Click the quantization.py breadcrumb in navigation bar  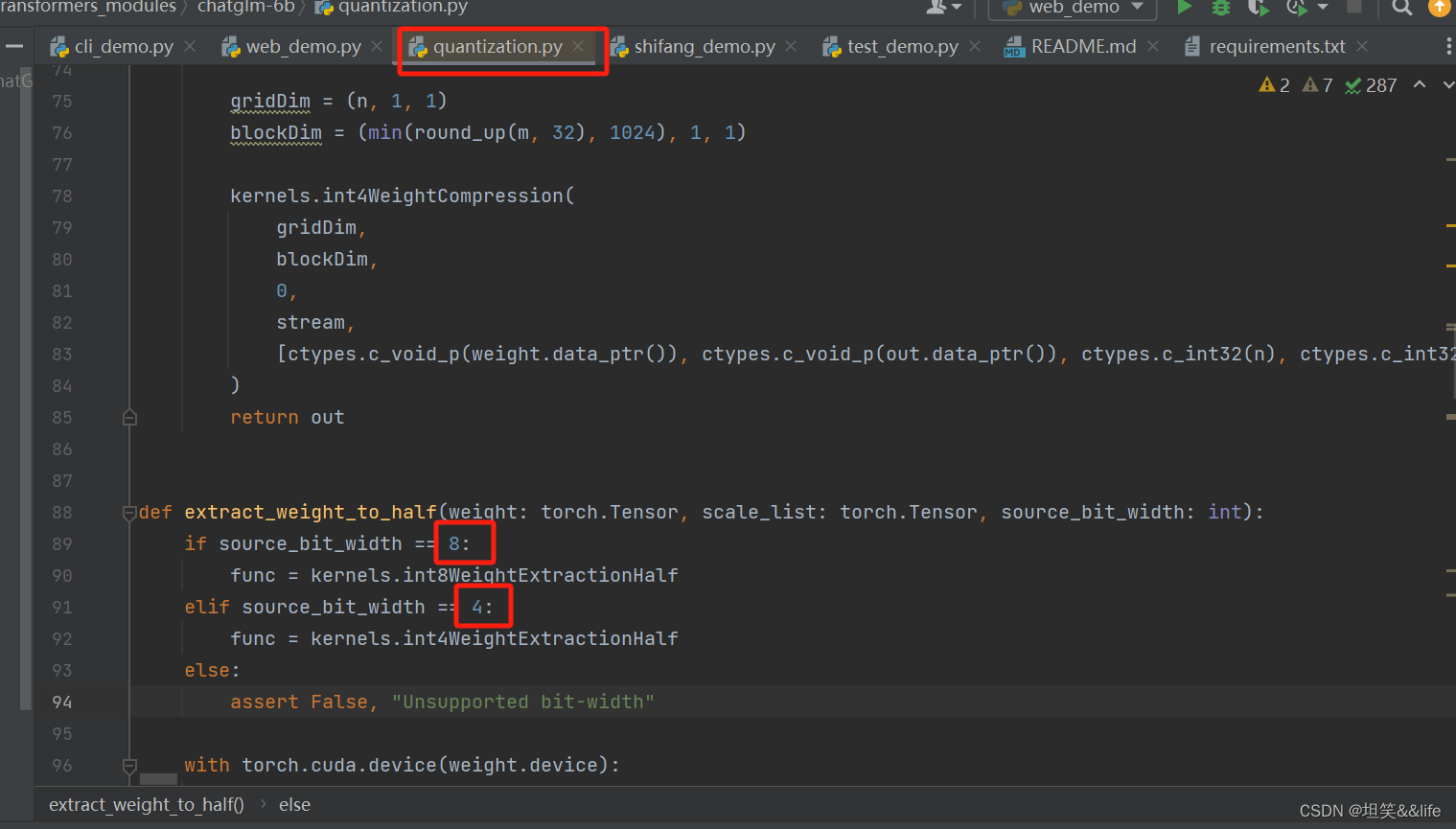click(392, 7)
